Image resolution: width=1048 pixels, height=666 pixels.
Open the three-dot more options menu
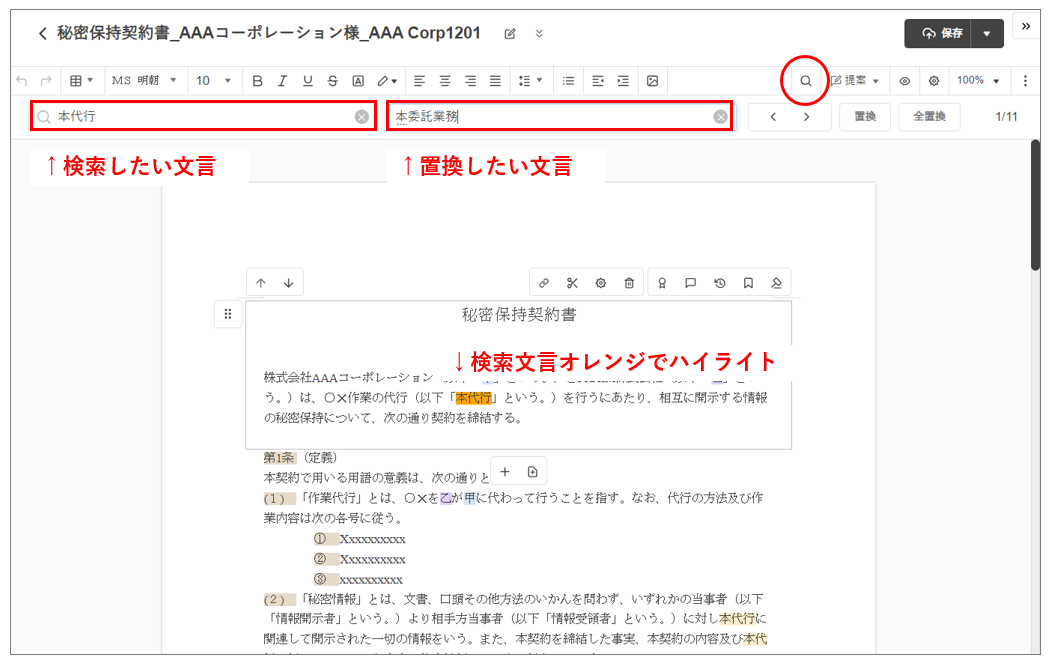tap(1025, 81)
